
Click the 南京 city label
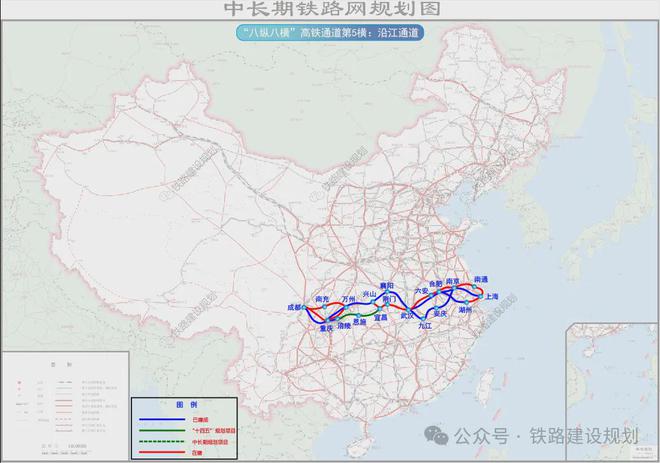[452, 281]
